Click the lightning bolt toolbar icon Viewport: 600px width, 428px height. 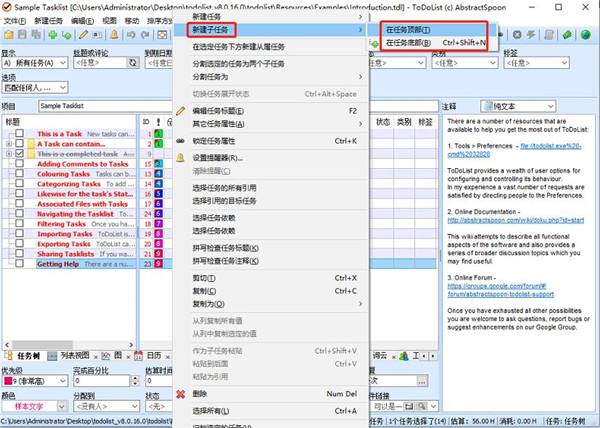[x=531, y=35]
